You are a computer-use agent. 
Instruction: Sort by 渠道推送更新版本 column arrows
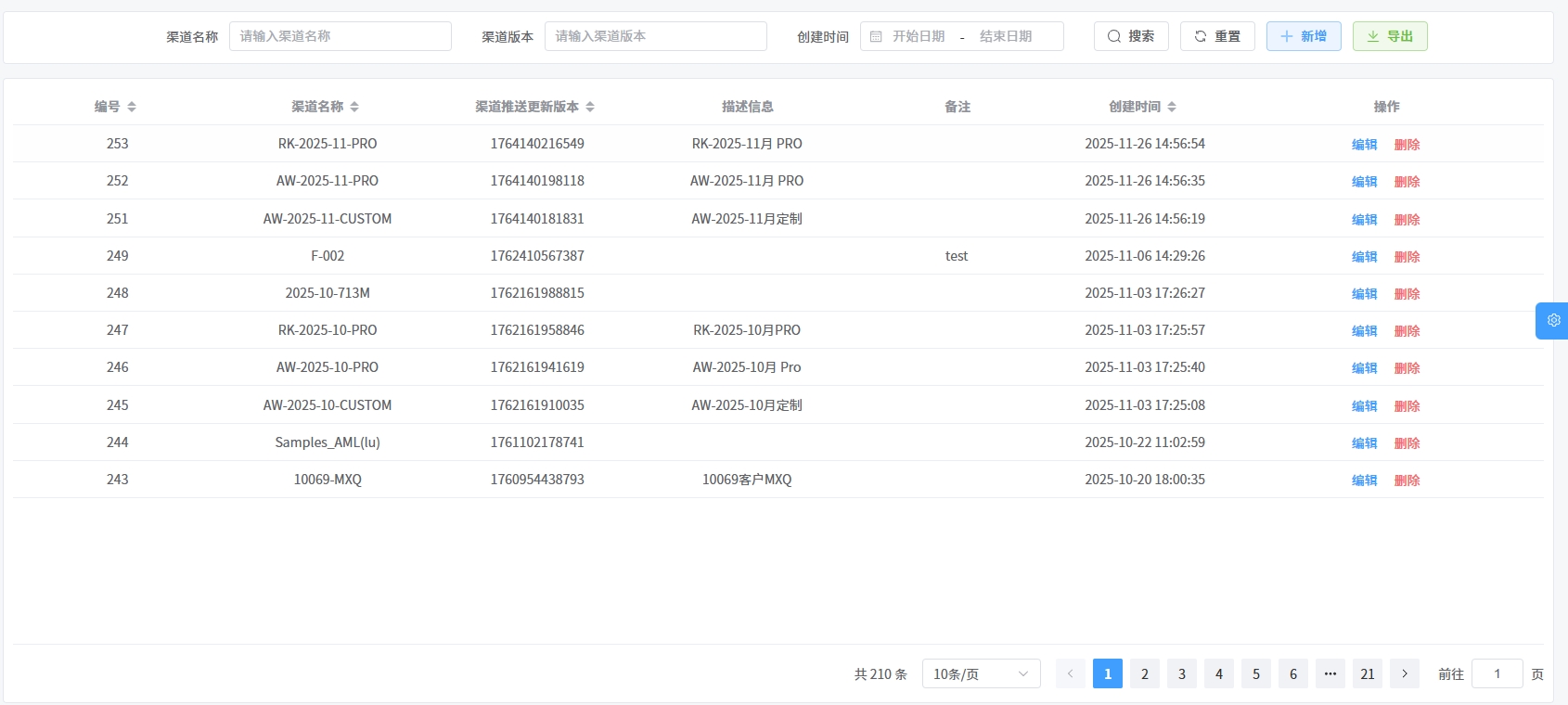(589, 107)
